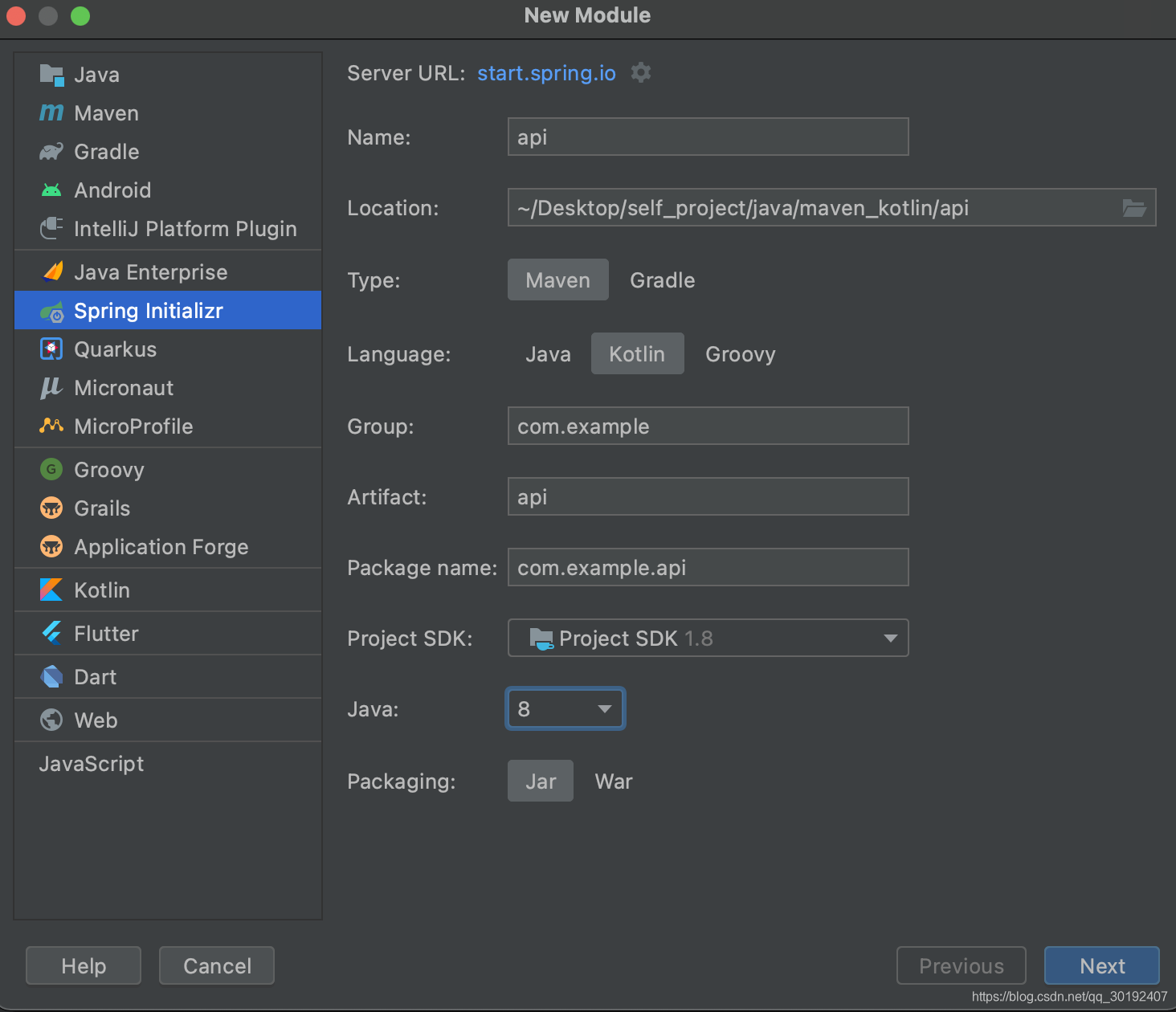
Task: Click the Group input field
Action: [708, 426]
